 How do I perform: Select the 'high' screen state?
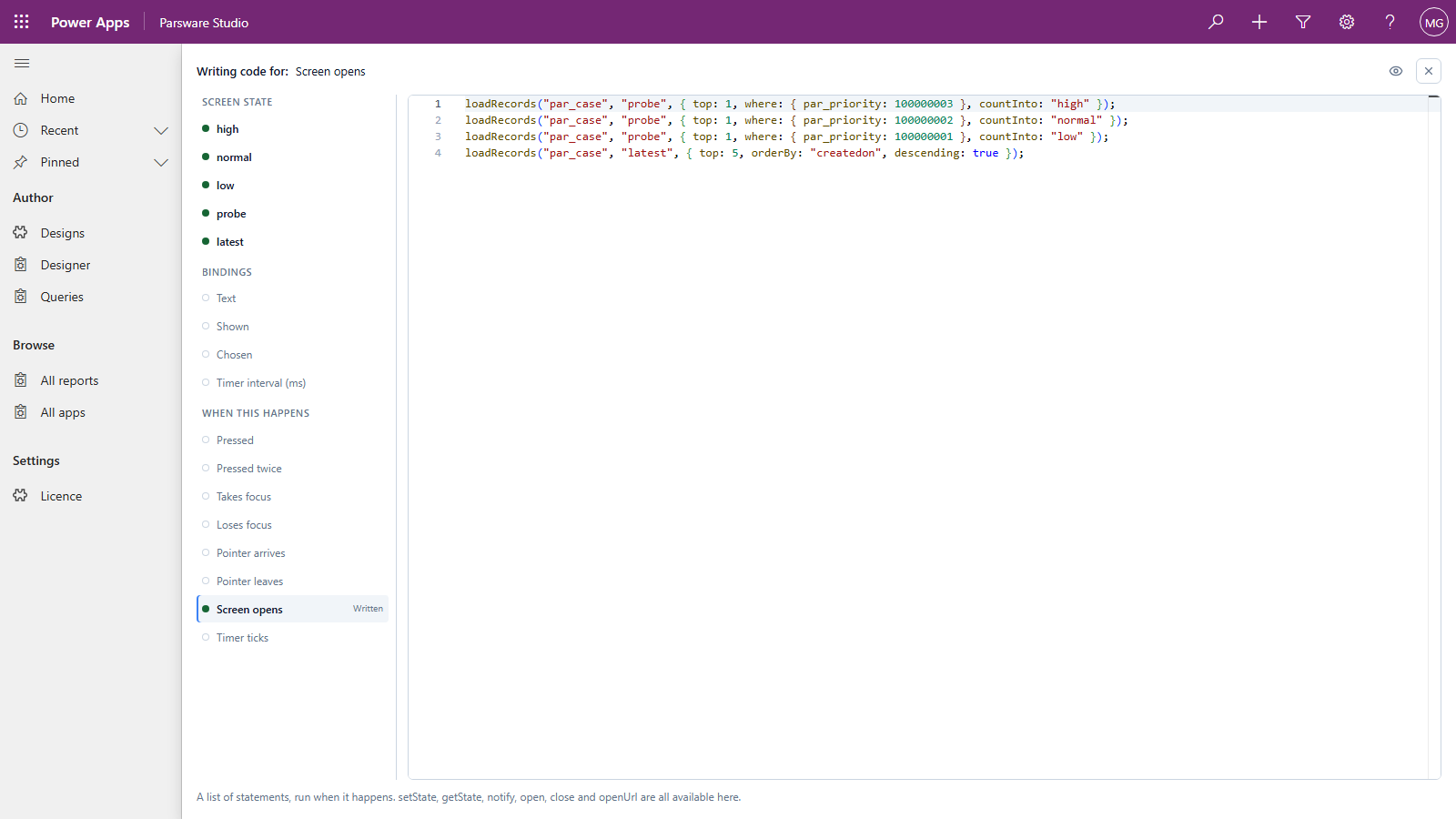pyautogui.click(x=292, y=129)
